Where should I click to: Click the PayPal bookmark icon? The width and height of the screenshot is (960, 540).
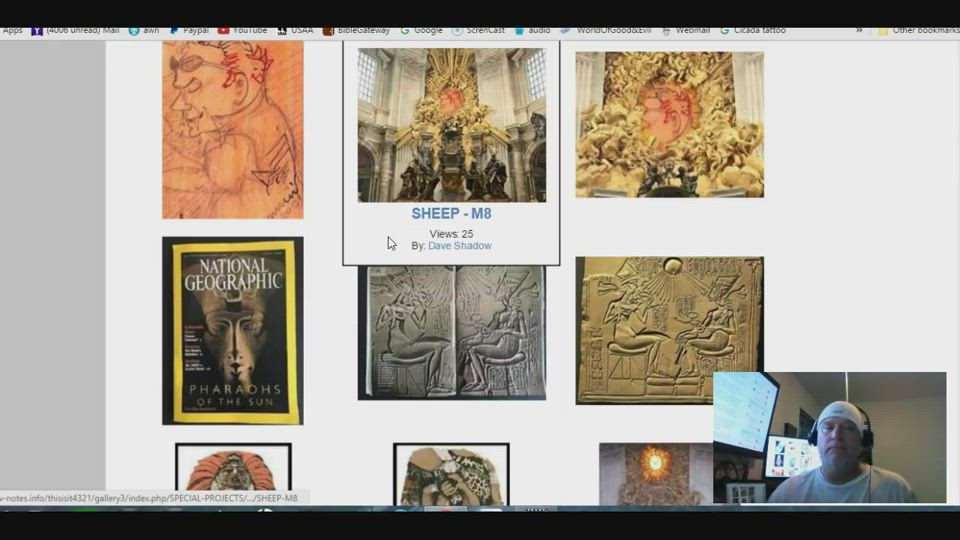175,31
